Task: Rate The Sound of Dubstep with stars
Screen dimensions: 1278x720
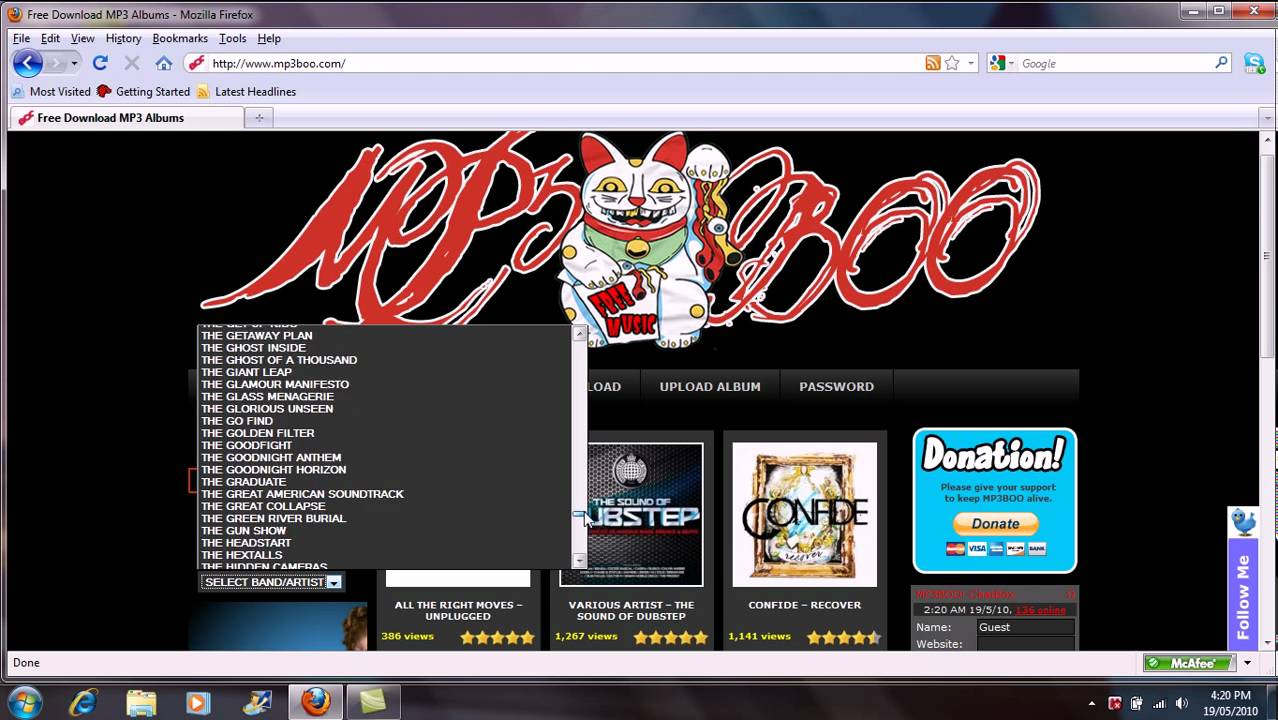Action: pos(671,637)
